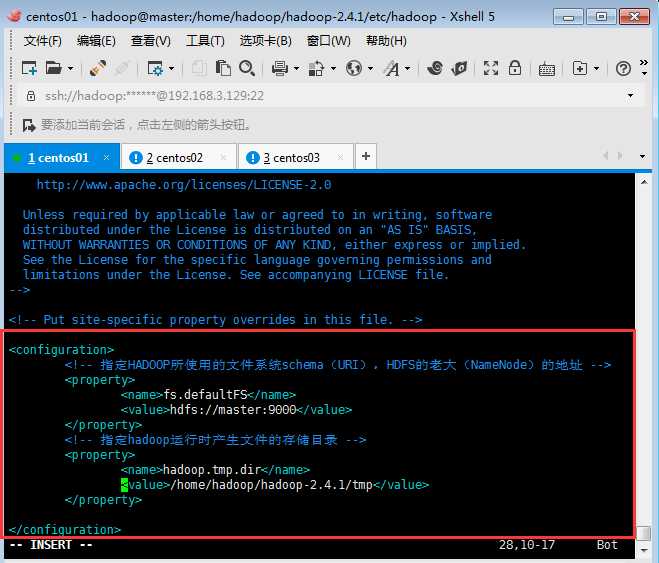Click the terminal scrollbar down arrow
The height and width of the screenshot is (563, 659).
[644, 549]
